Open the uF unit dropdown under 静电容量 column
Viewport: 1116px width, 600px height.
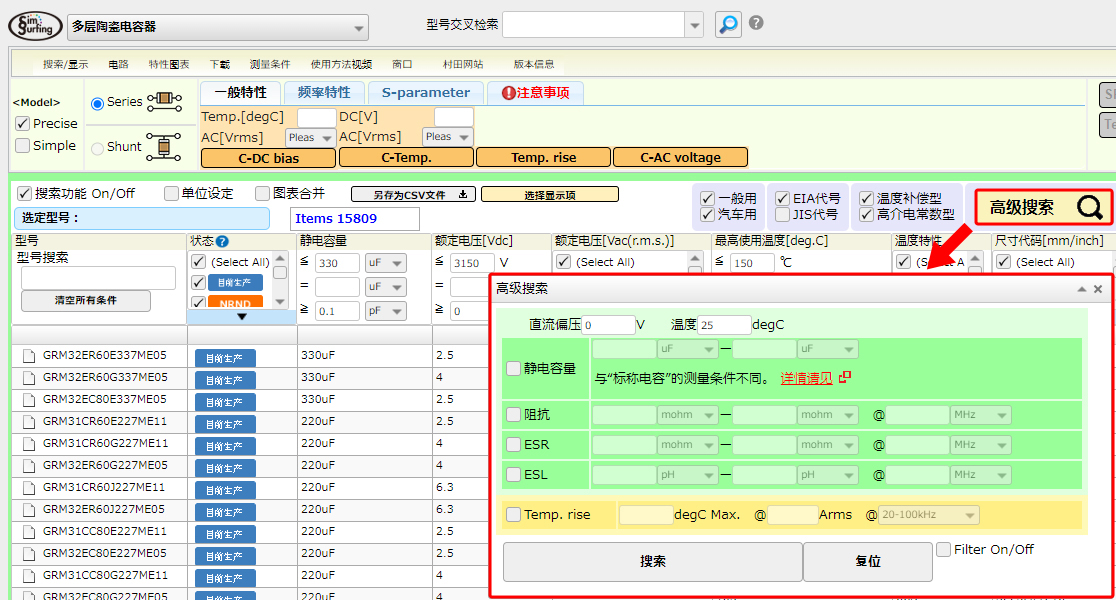click(x=385, y=263)
